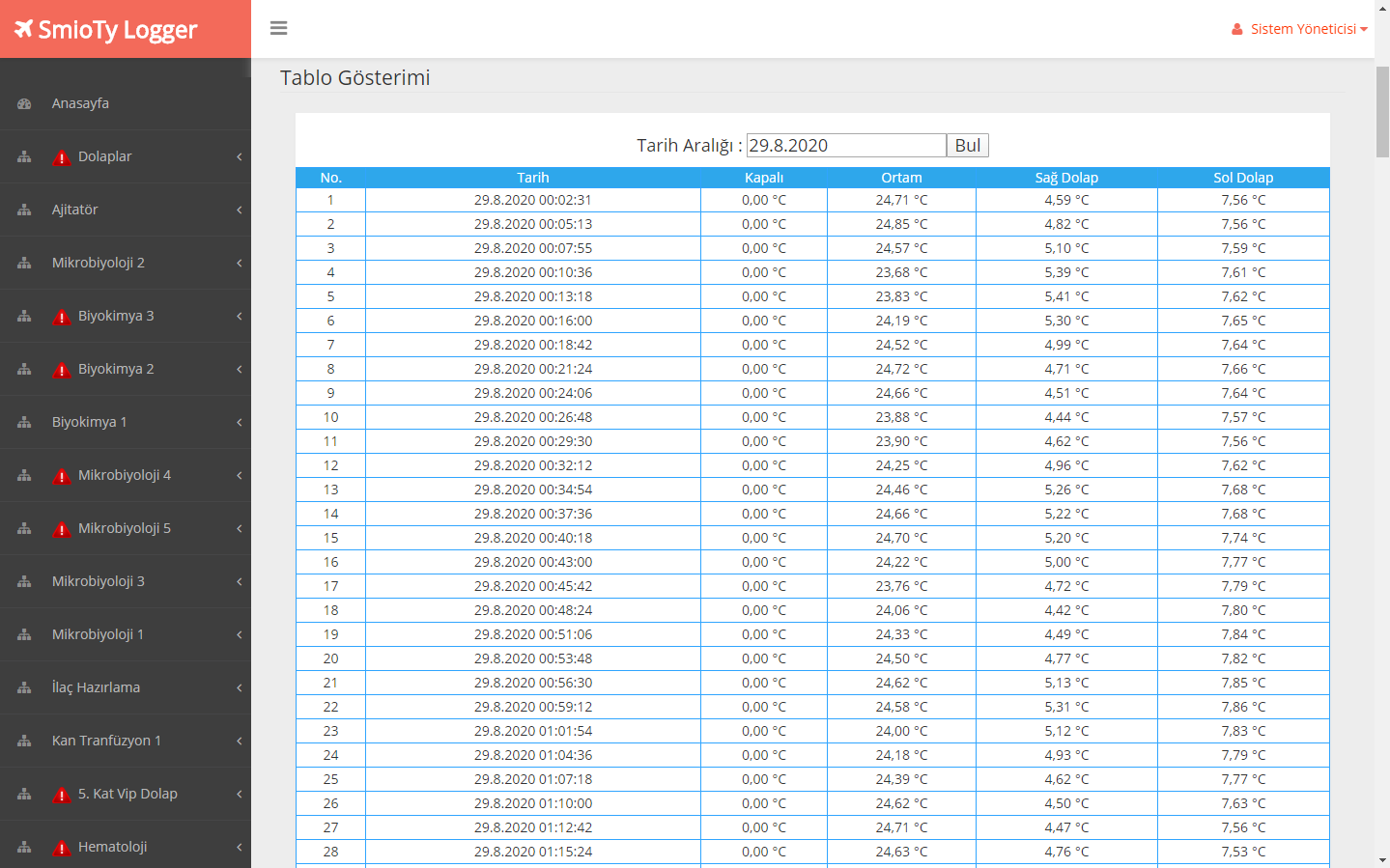Click the Sağ Dolap value 4,42 °C
The height and width of the screenshot is (868, 1390).
pos(1066,610)
